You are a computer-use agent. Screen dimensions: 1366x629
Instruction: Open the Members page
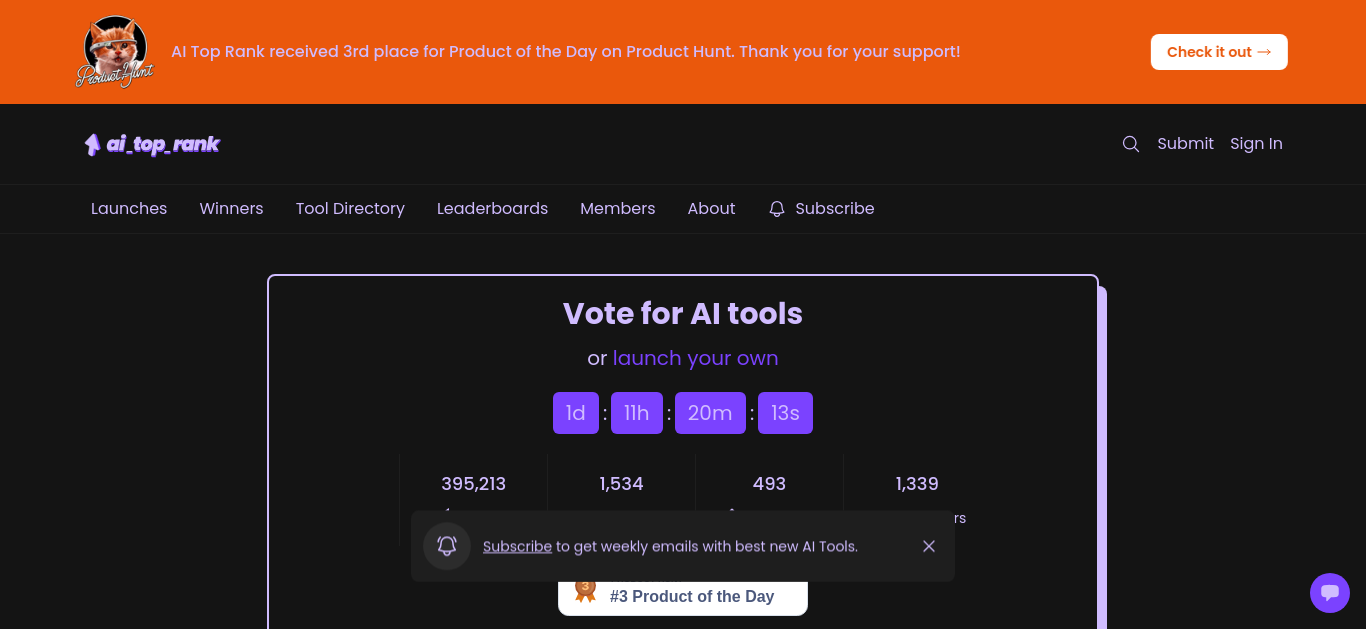point(618,209)
